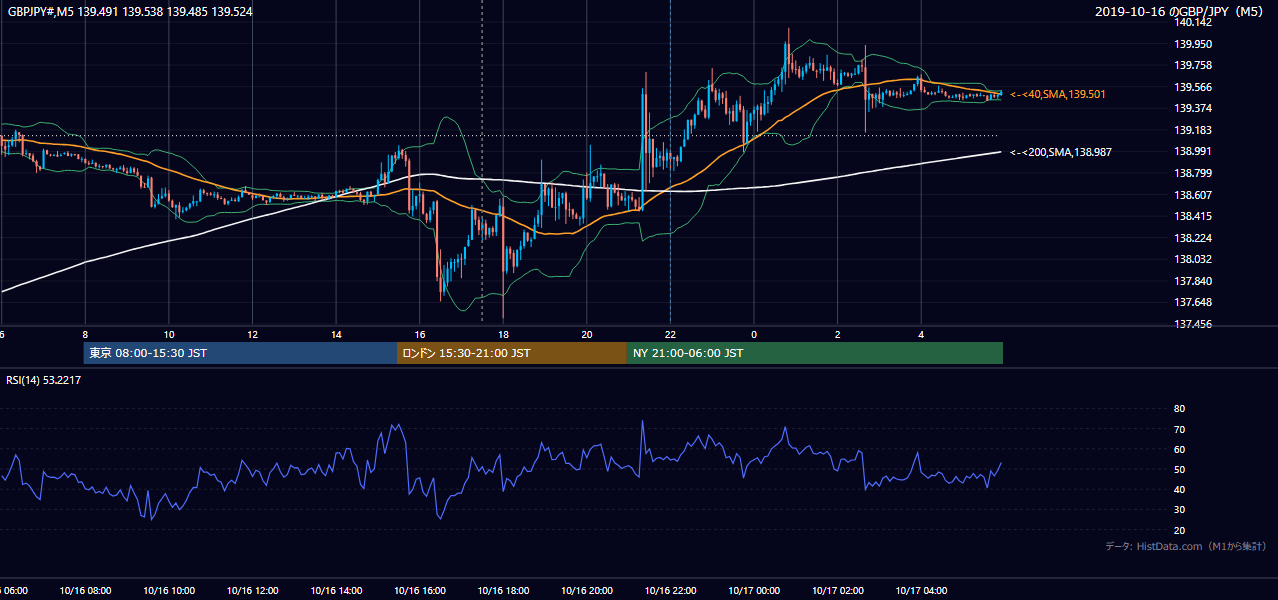
Task: Click date label 10/16 14:00
Action: 336,591
